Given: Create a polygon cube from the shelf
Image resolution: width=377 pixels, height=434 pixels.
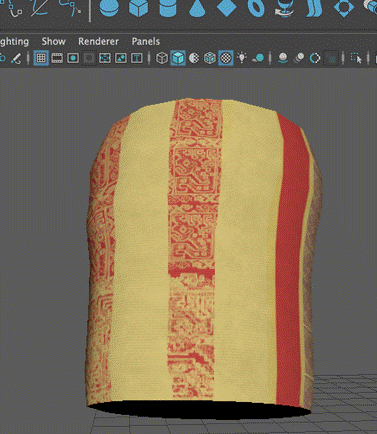Looking at the screenshot, I should click(138, 7).
